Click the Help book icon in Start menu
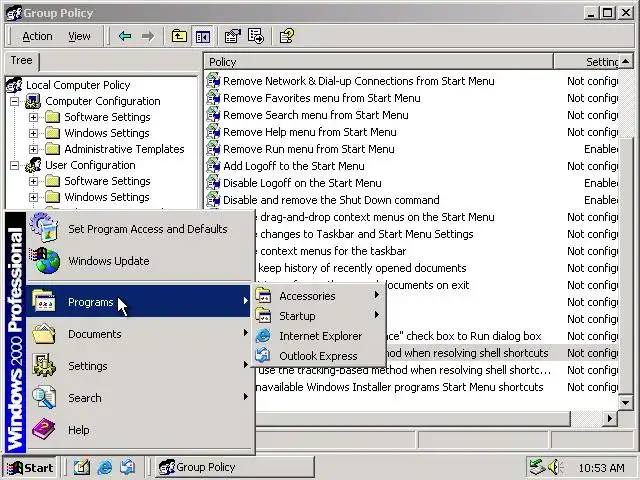640x480 pixels. [x=44, y=429]
